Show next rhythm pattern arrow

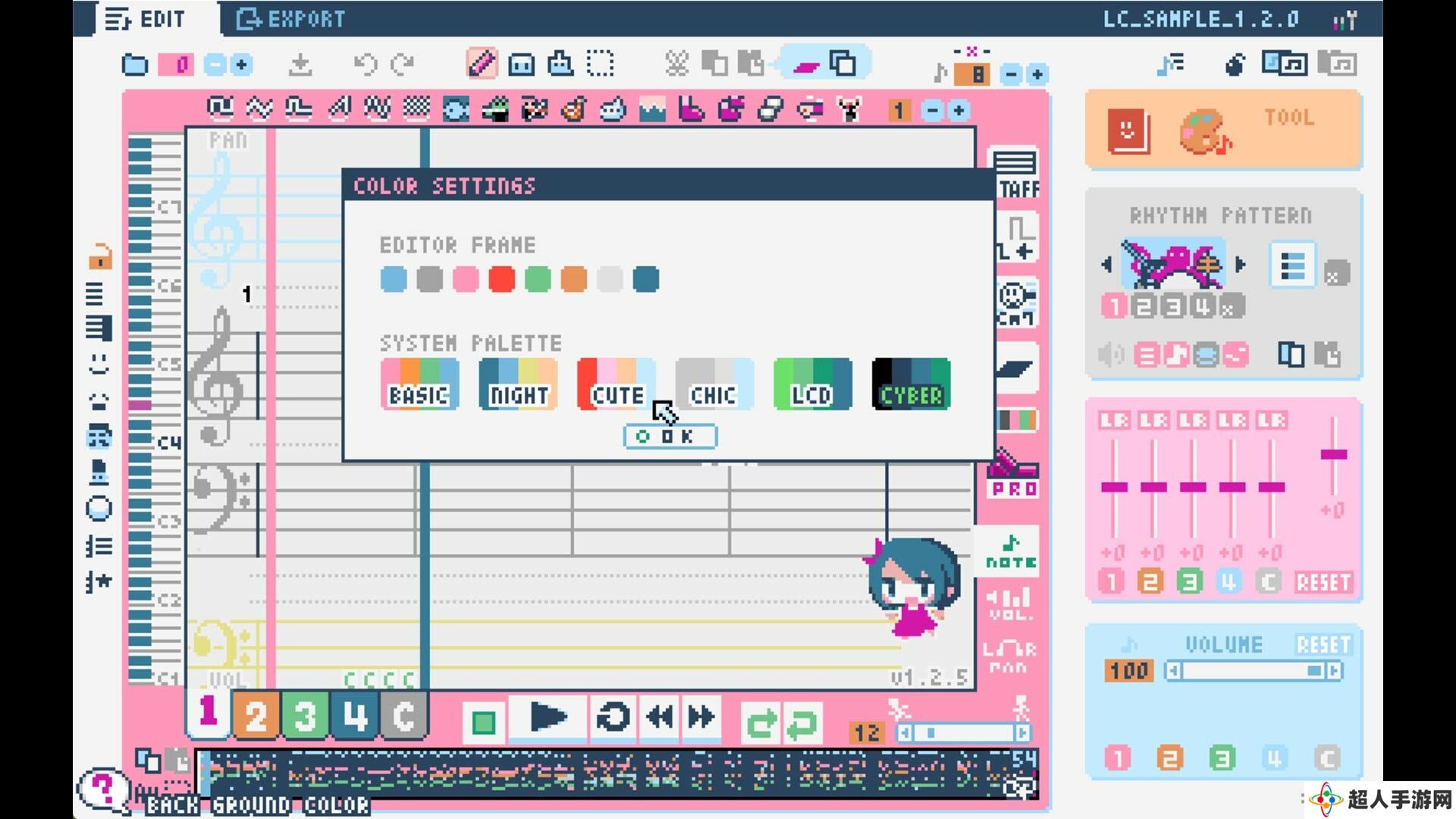point(1241,265)
